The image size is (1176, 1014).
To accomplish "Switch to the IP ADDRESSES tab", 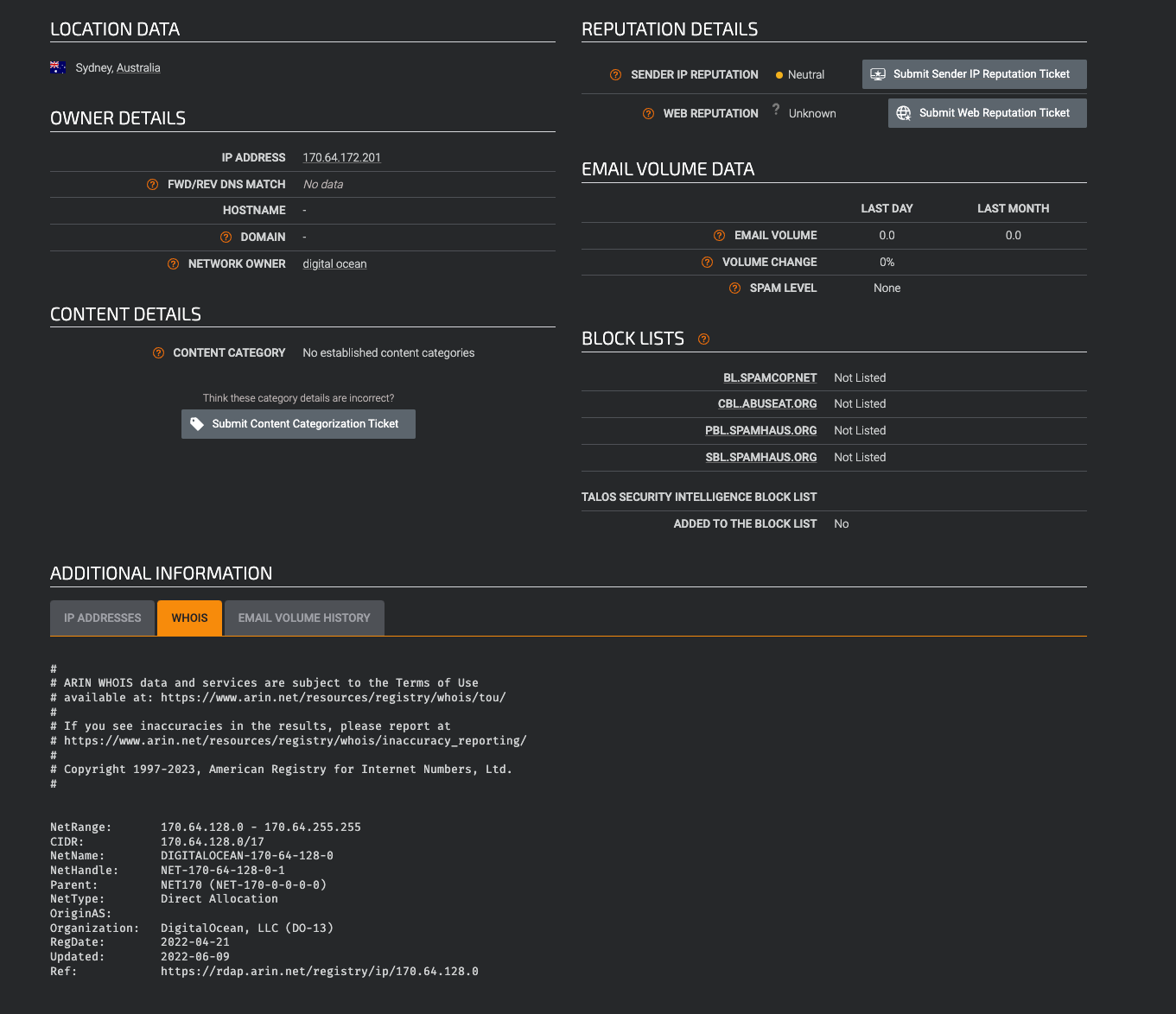I will pyautogui.click(x=102, y=618).
